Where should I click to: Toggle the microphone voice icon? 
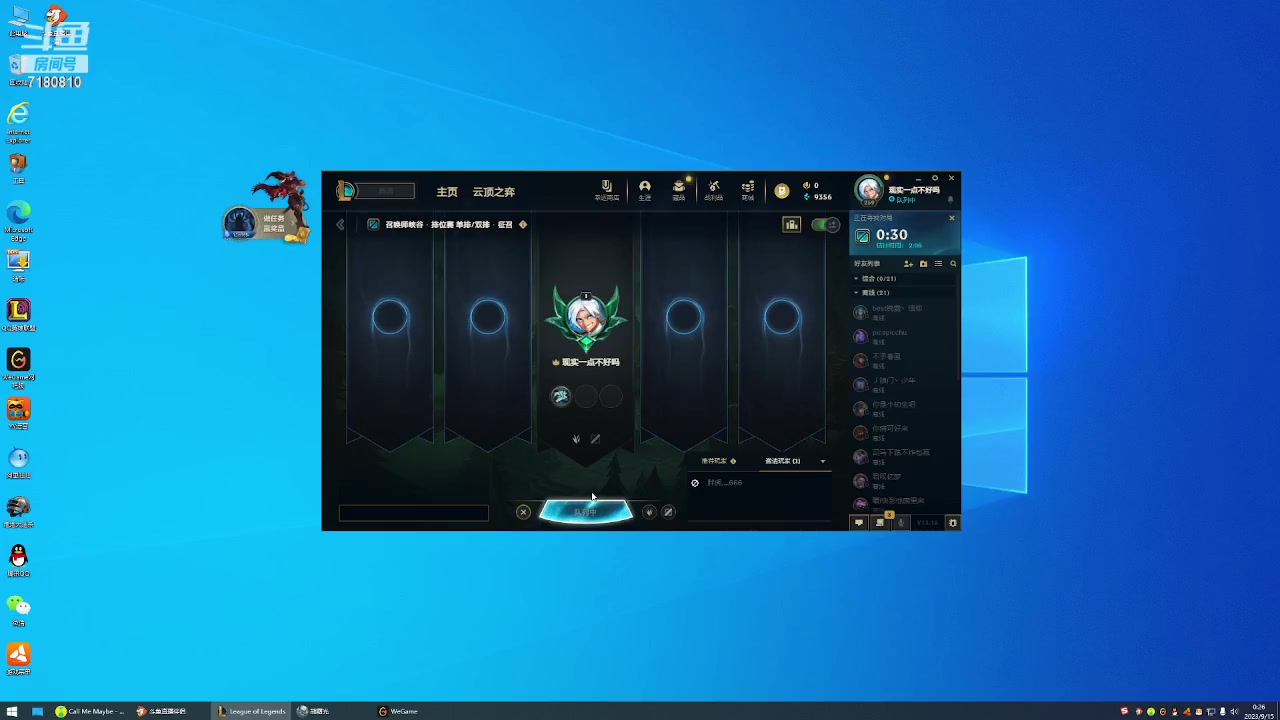pyautogui.click(x=901, y=523)
